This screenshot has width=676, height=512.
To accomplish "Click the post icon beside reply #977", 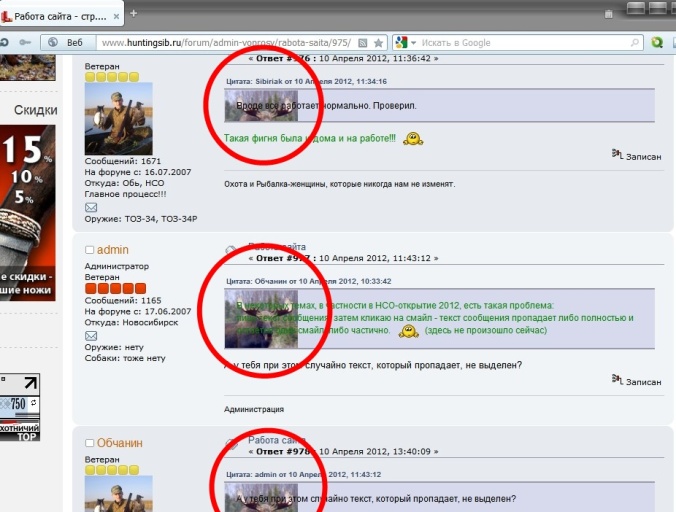I will 231,250.
